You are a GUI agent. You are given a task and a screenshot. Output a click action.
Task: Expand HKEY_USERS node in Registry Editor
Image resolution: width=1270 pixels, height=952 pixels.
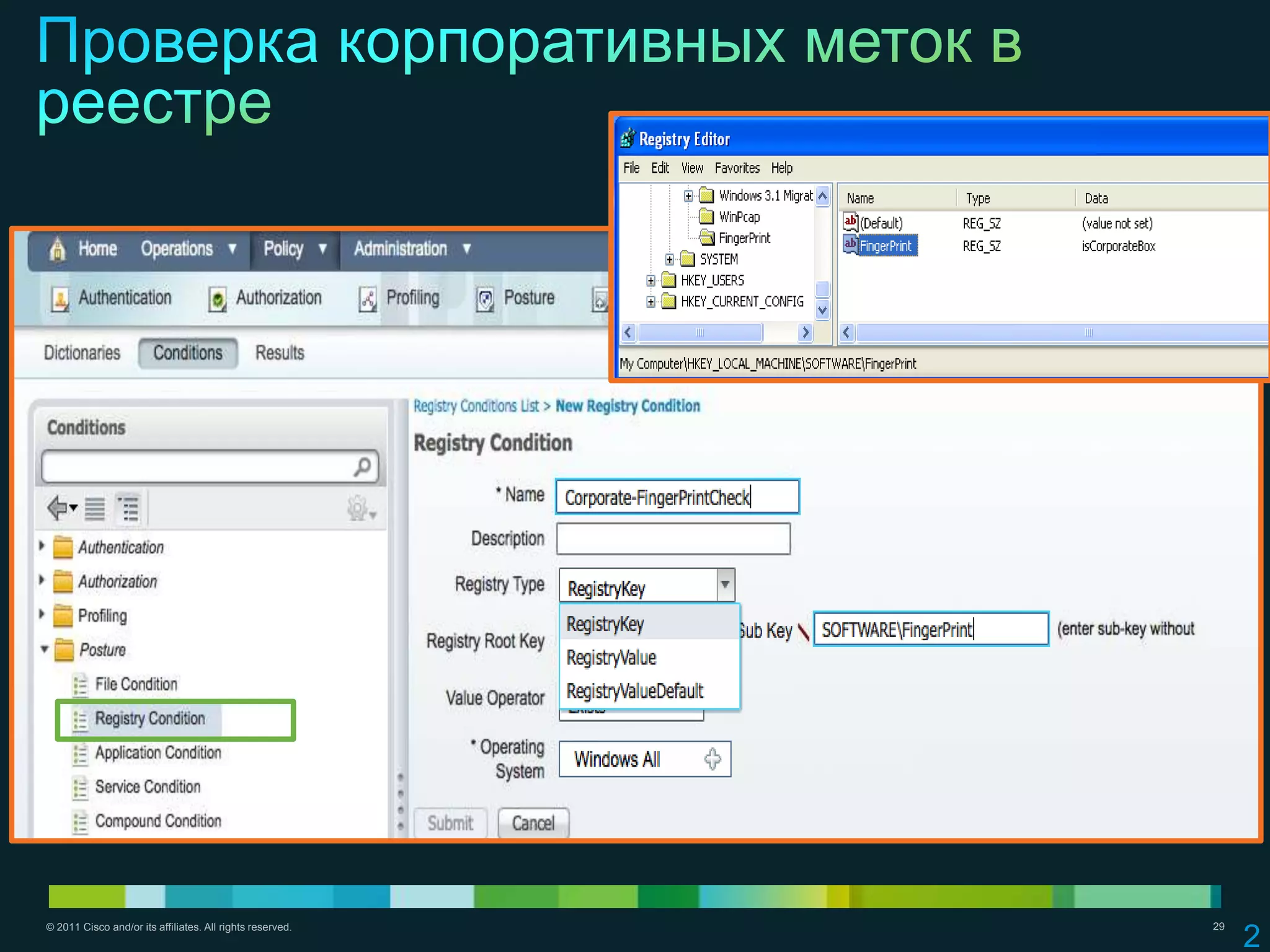point(650,281)
